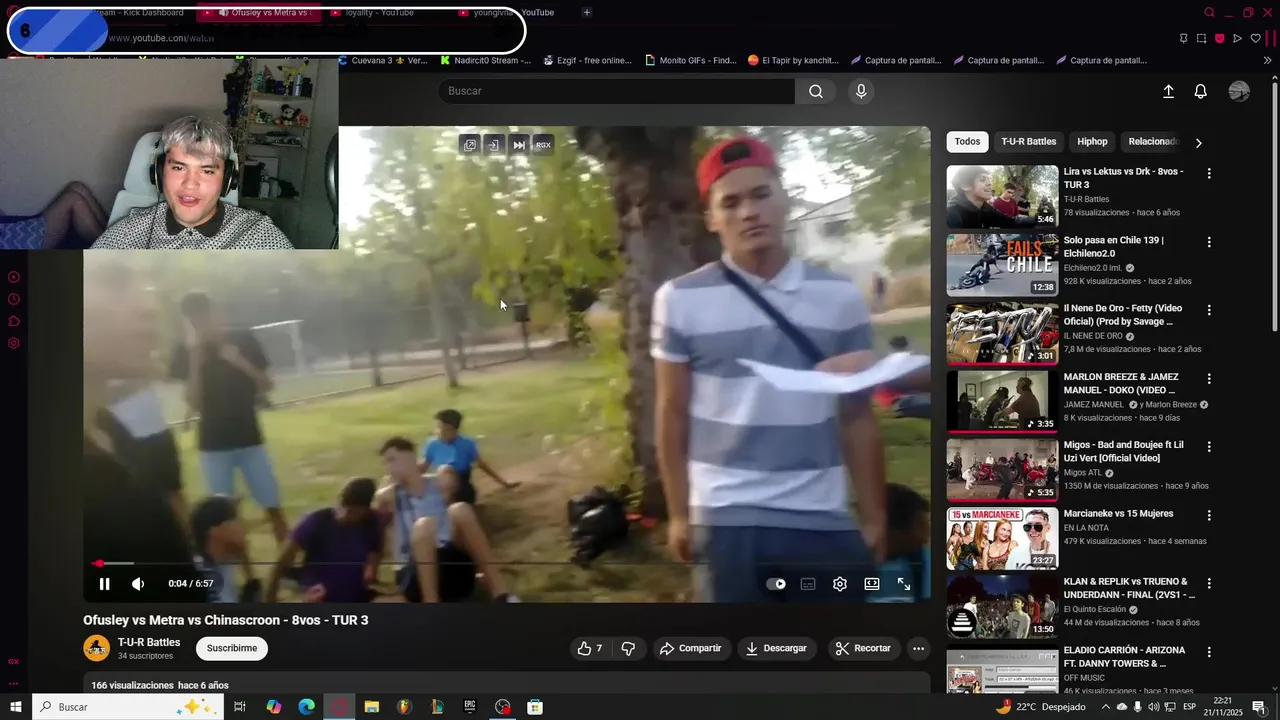Viewport: 1280px width, 720px height.
Task: Click the Descargar download button
Action: click(x=776, y=648)
